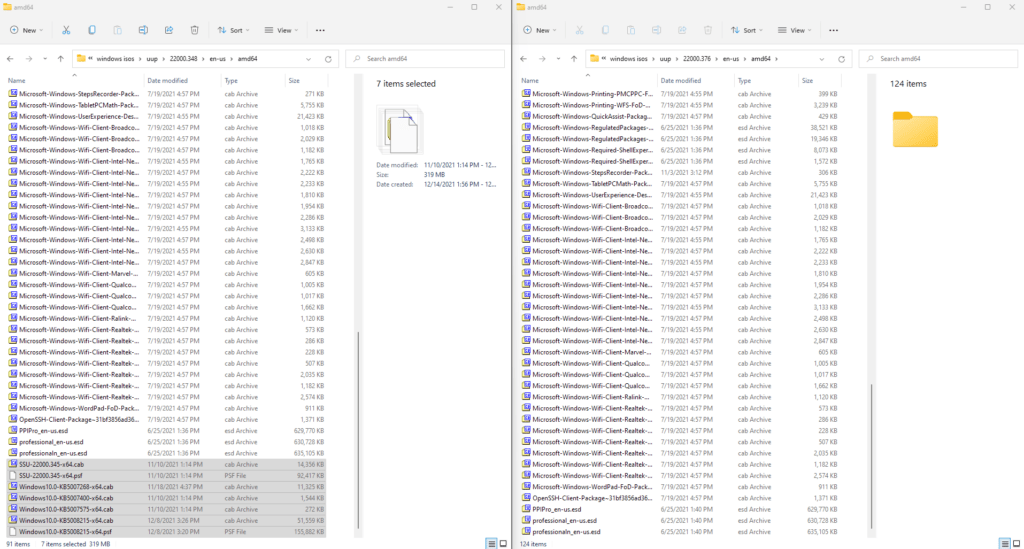The height and width of the screenshot is (549, 1024).
Task: Click left window vertical scrollbar
Action: coord(358,431)
